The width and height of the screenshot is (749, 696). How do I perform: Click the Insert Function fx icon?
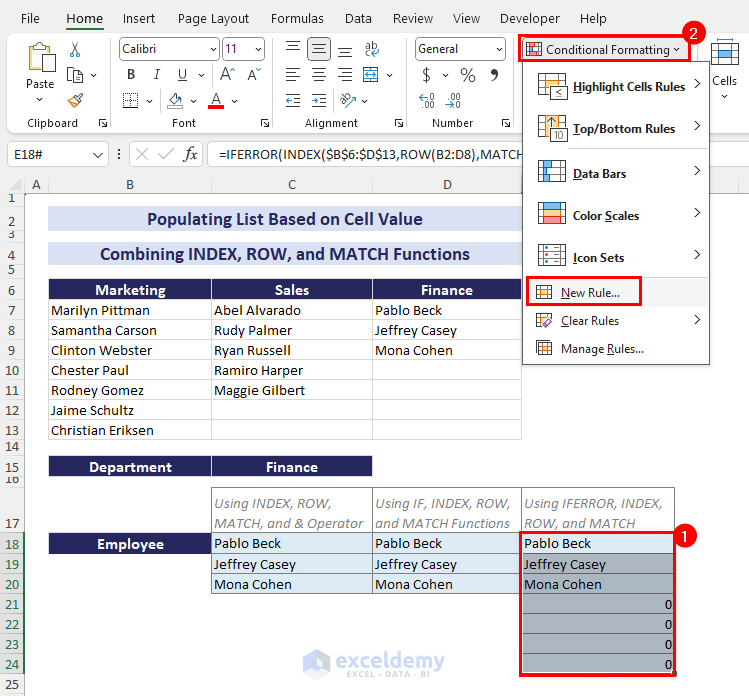pos(190,154)
